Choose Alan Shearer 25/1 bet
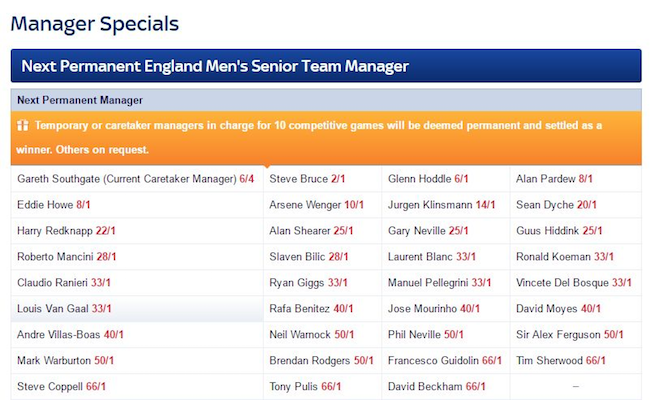This screenshot has height=400, width=650. pos(323,230)
